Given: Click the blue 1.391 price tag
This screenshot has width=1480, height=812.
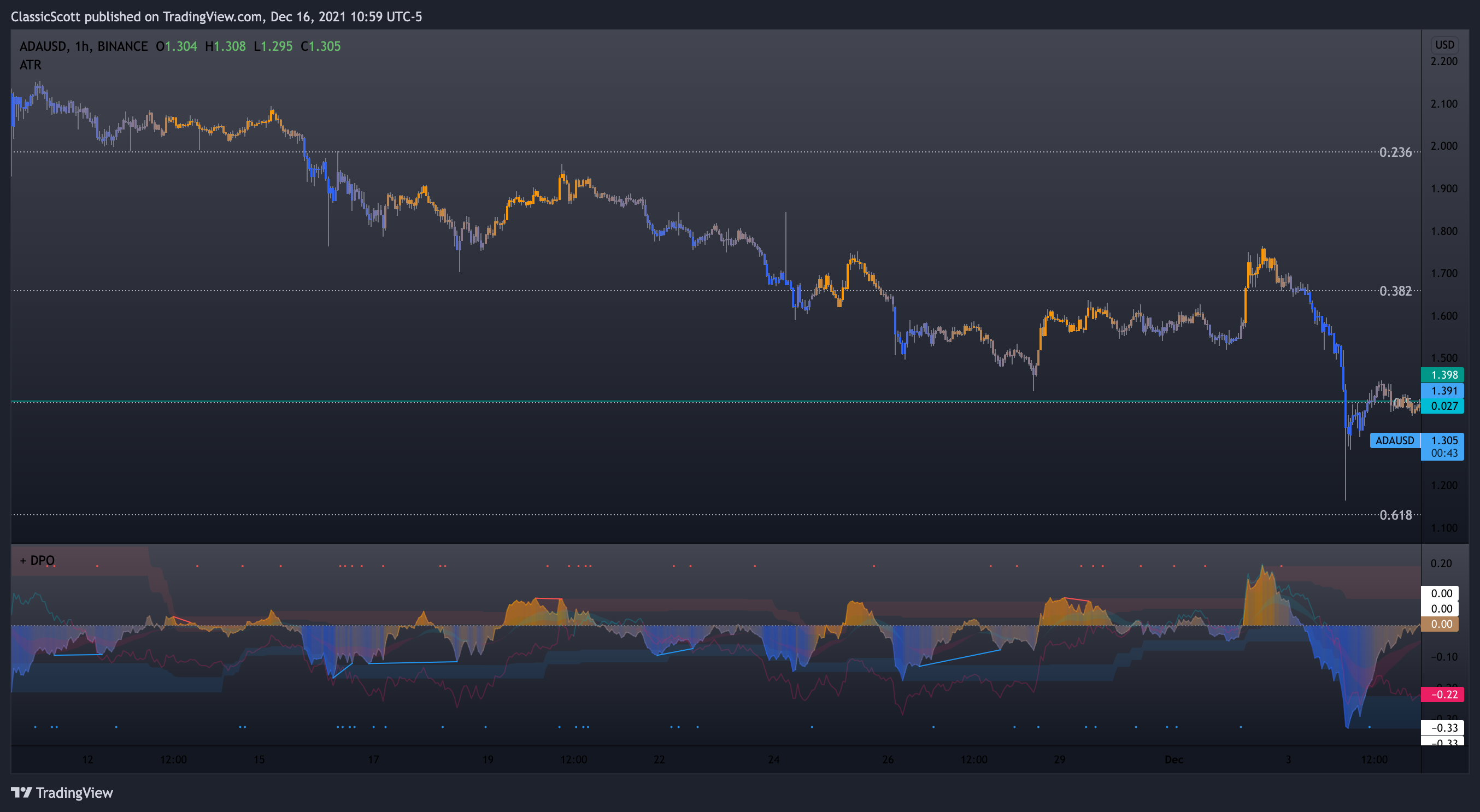Looking at the screenshot, I should pos(1443,391).
